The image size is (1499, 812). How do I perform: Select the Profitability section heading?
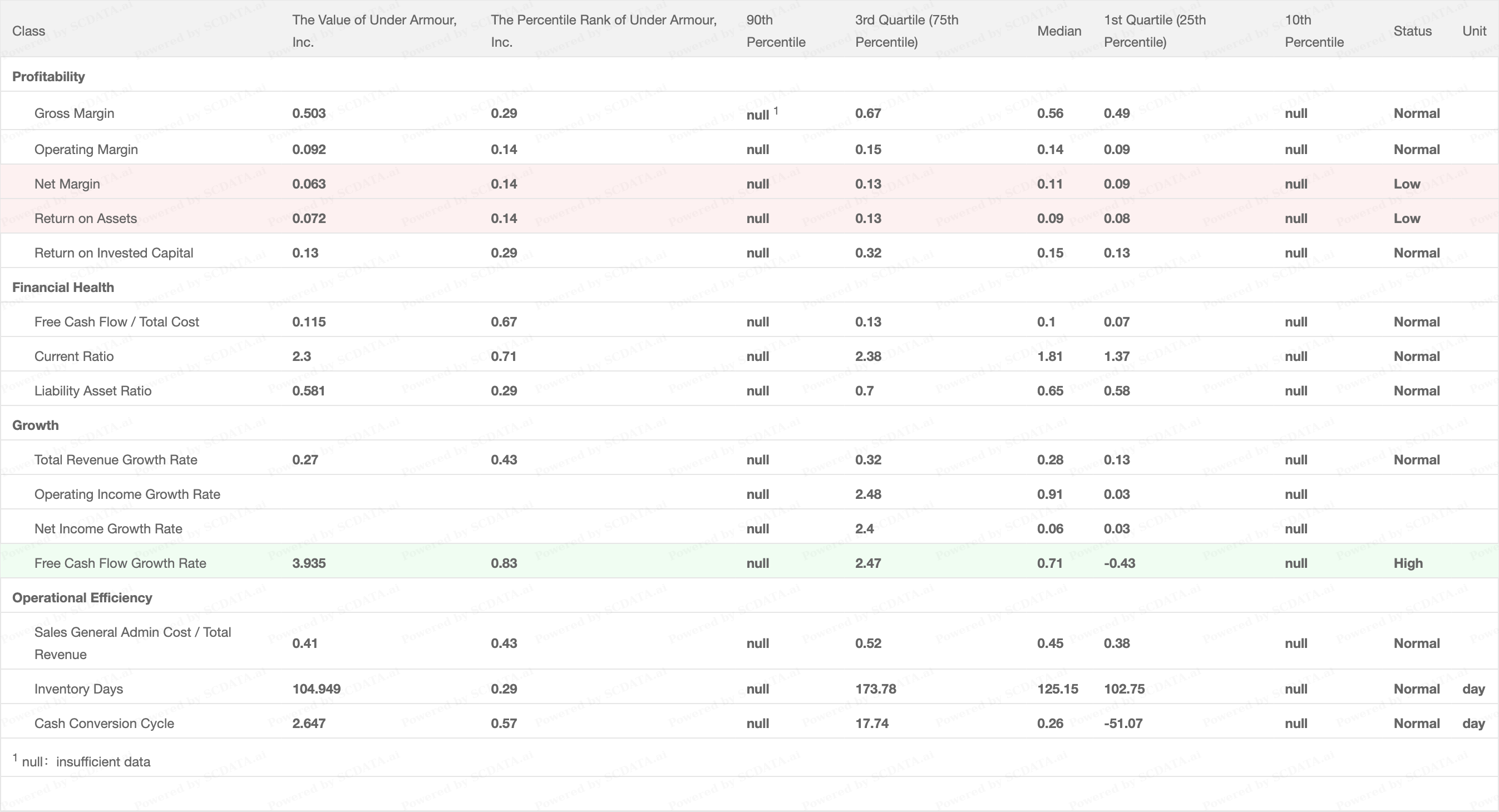pos(48,77)
